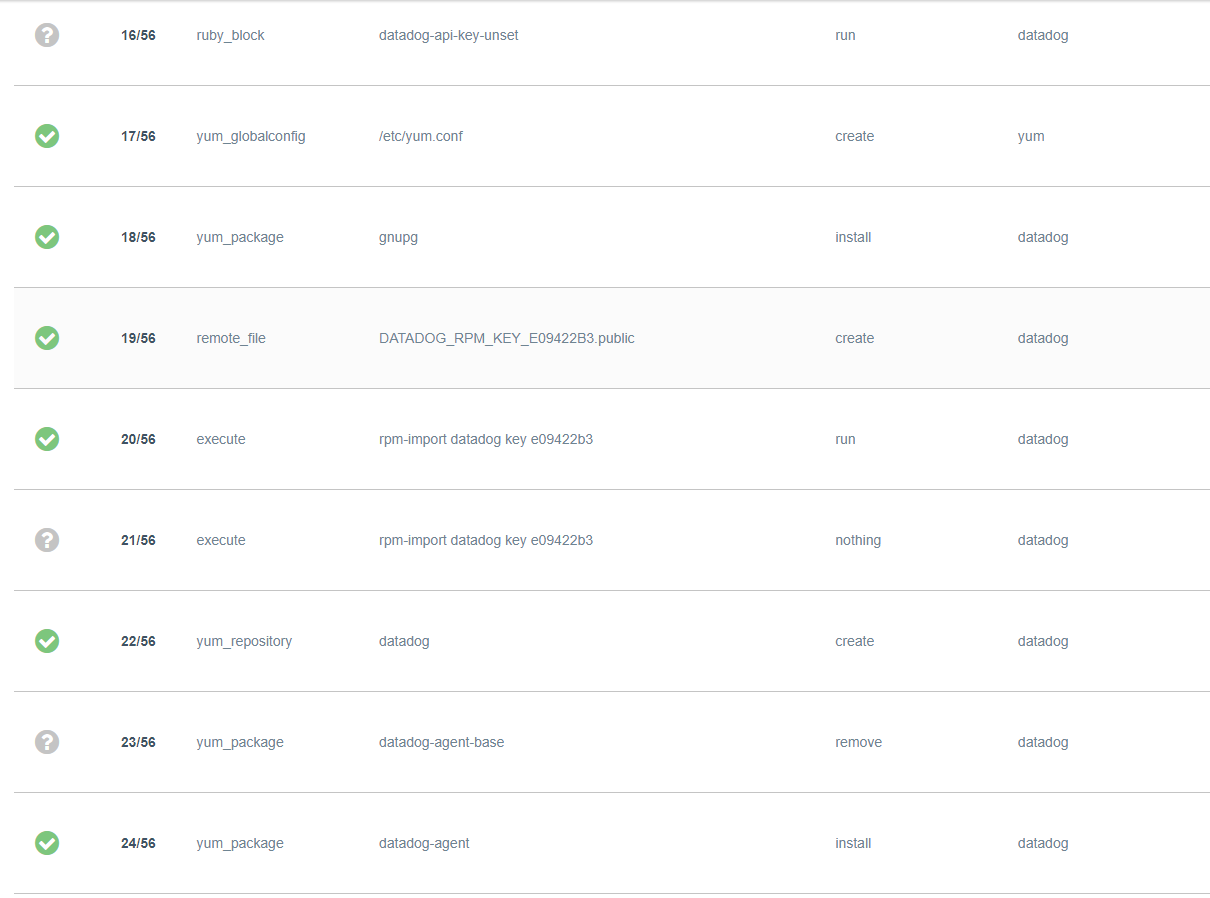Click the green success checkmark for yum_globalconfig
Image resolution: width=1210 pixels, height=898 pixels.
46,136
